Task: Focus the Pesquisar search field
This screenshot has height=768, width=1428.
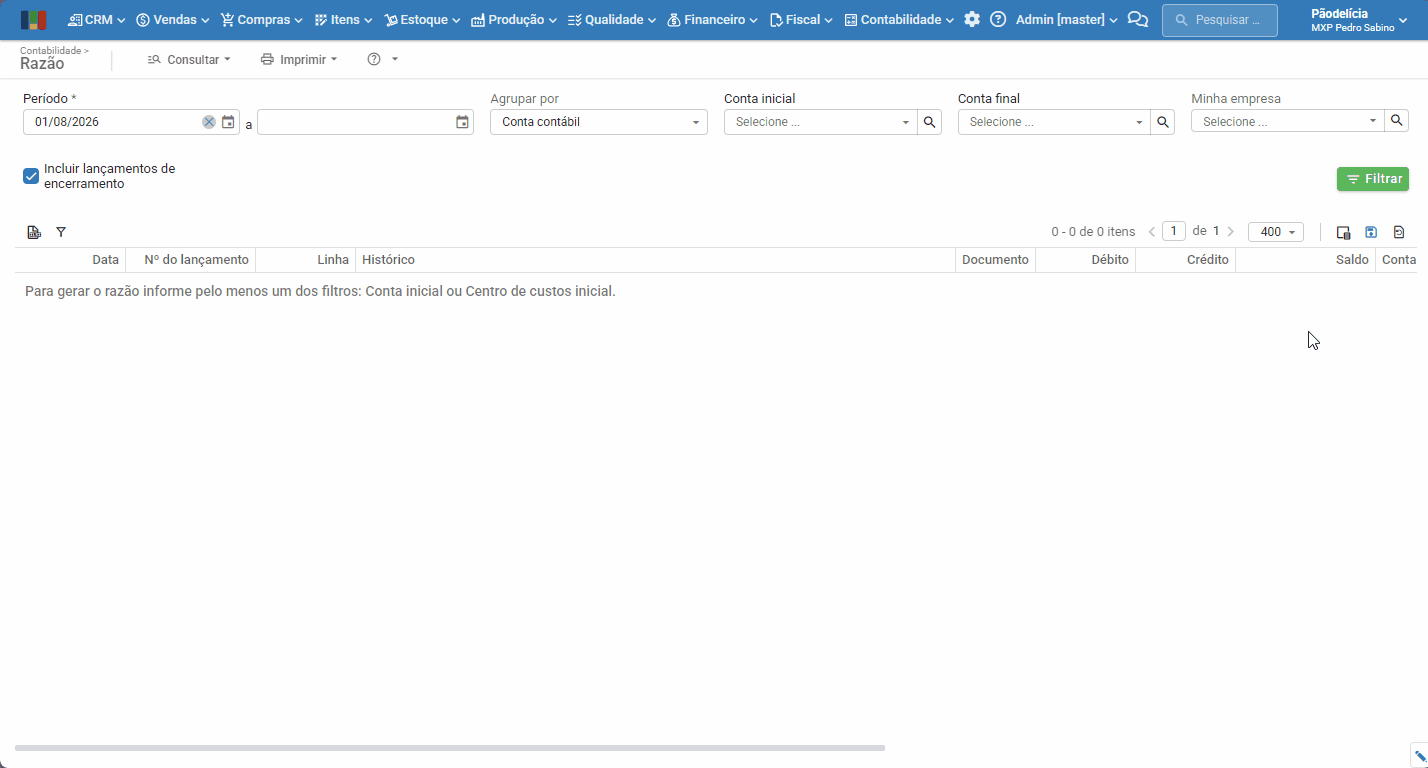Action: click(1220, 20)
